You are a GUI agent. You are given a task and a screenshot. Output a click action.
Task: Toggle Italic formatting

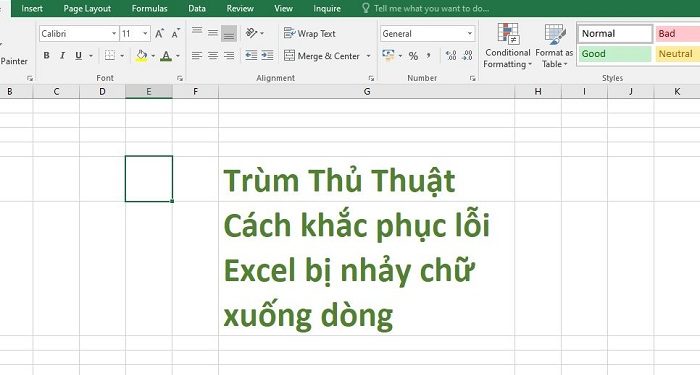62,56
